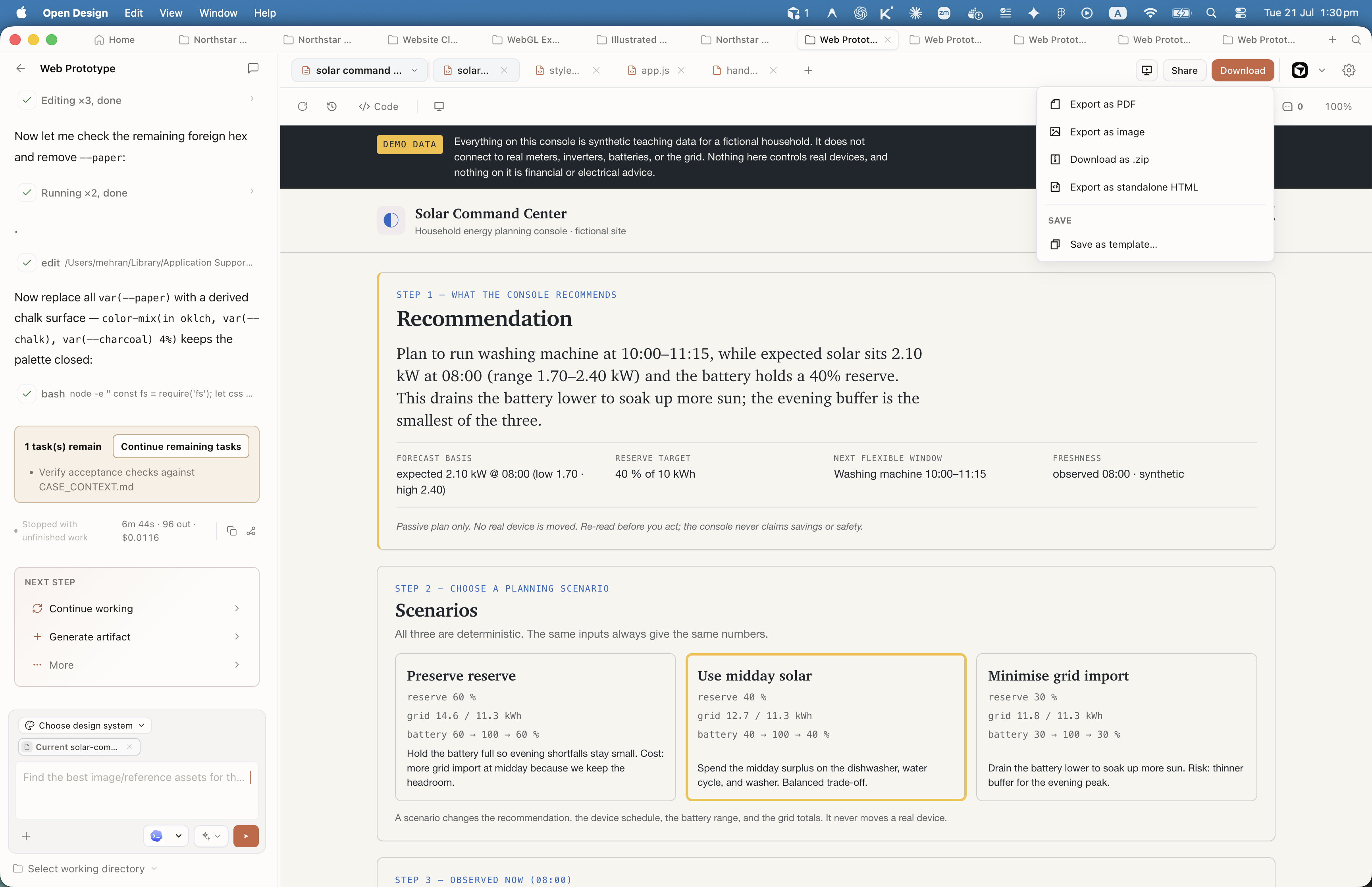Toggle the half-moon theme icon

pos(391,220)
